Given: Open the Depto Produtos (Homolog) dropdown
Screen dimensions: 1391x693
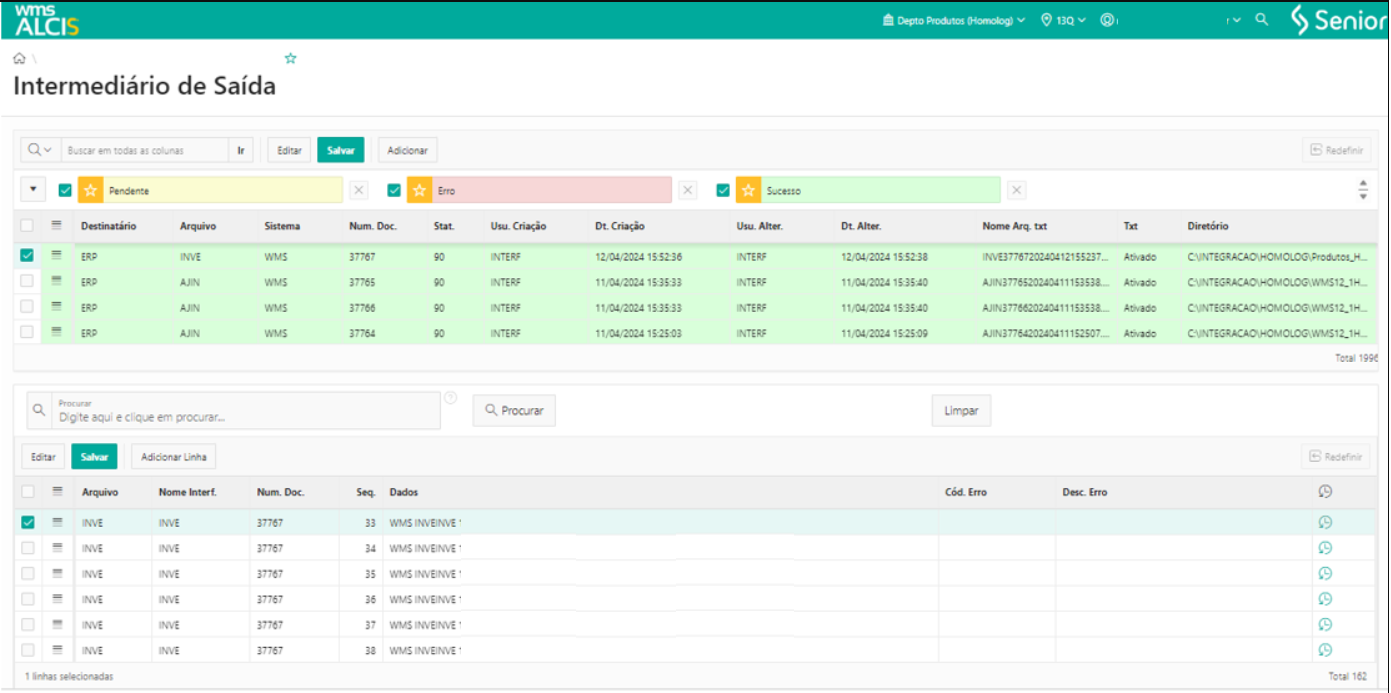Looking at the screenshot, I should [x=954, y=20].
